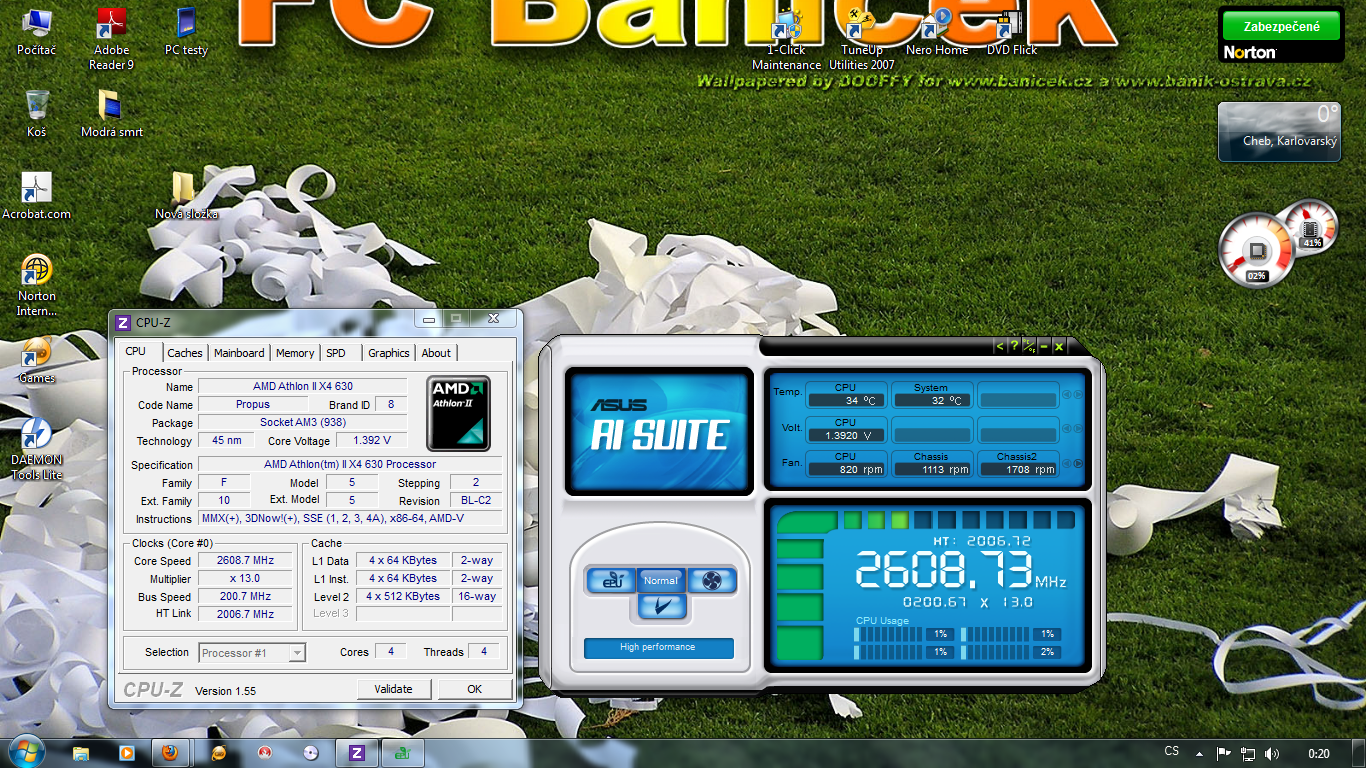The width and height of the screenshot is (1366, 768).
Task: Open the volume speaker tray icon
Action: coord(1272,753)
